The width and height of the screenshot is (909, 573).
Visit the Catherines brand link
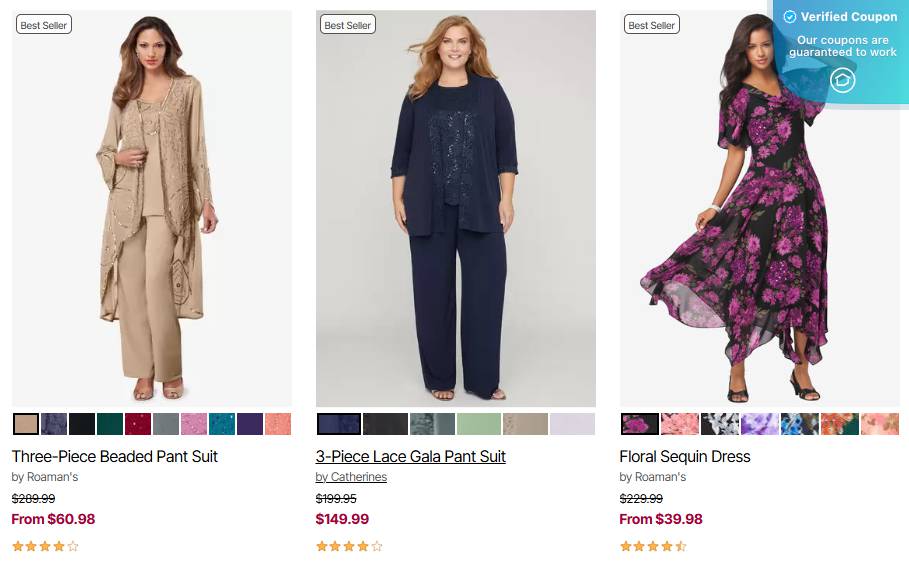[351, 477]
